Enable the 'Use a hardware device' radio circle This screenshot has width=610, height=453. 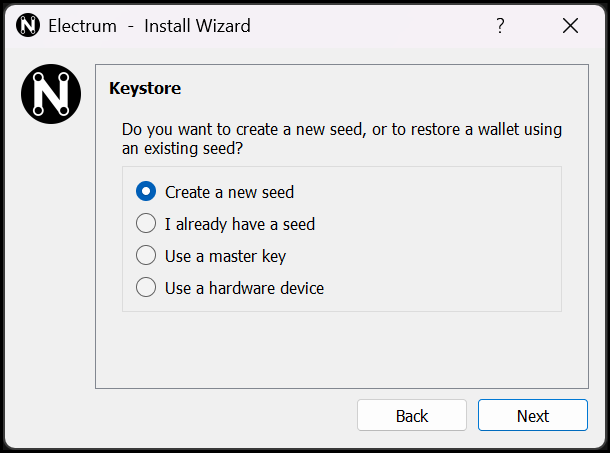coord(146,287)
